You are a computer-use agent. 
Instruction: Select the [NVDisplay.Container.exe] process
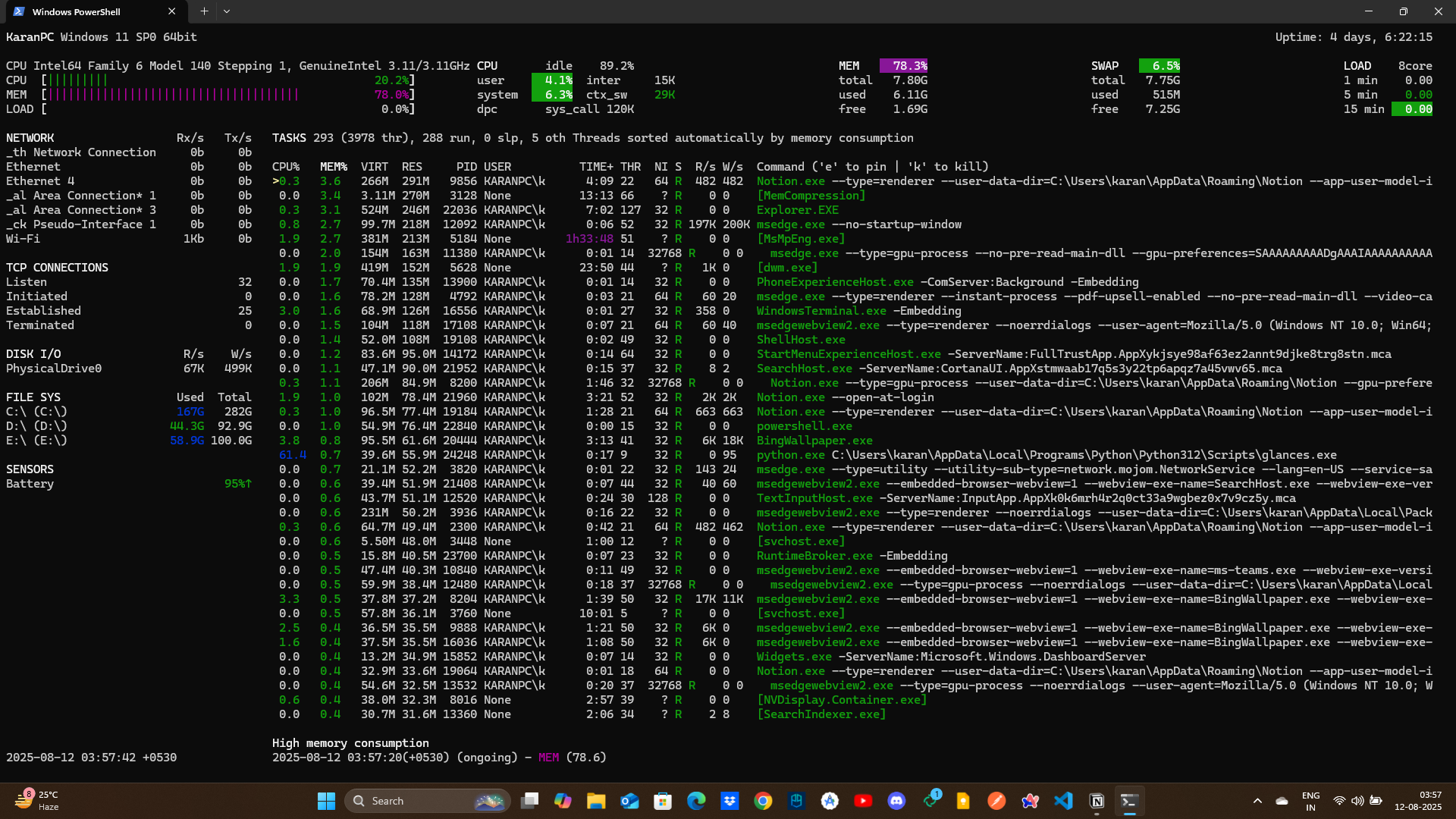pyautogui.click(x=852, y=700)
